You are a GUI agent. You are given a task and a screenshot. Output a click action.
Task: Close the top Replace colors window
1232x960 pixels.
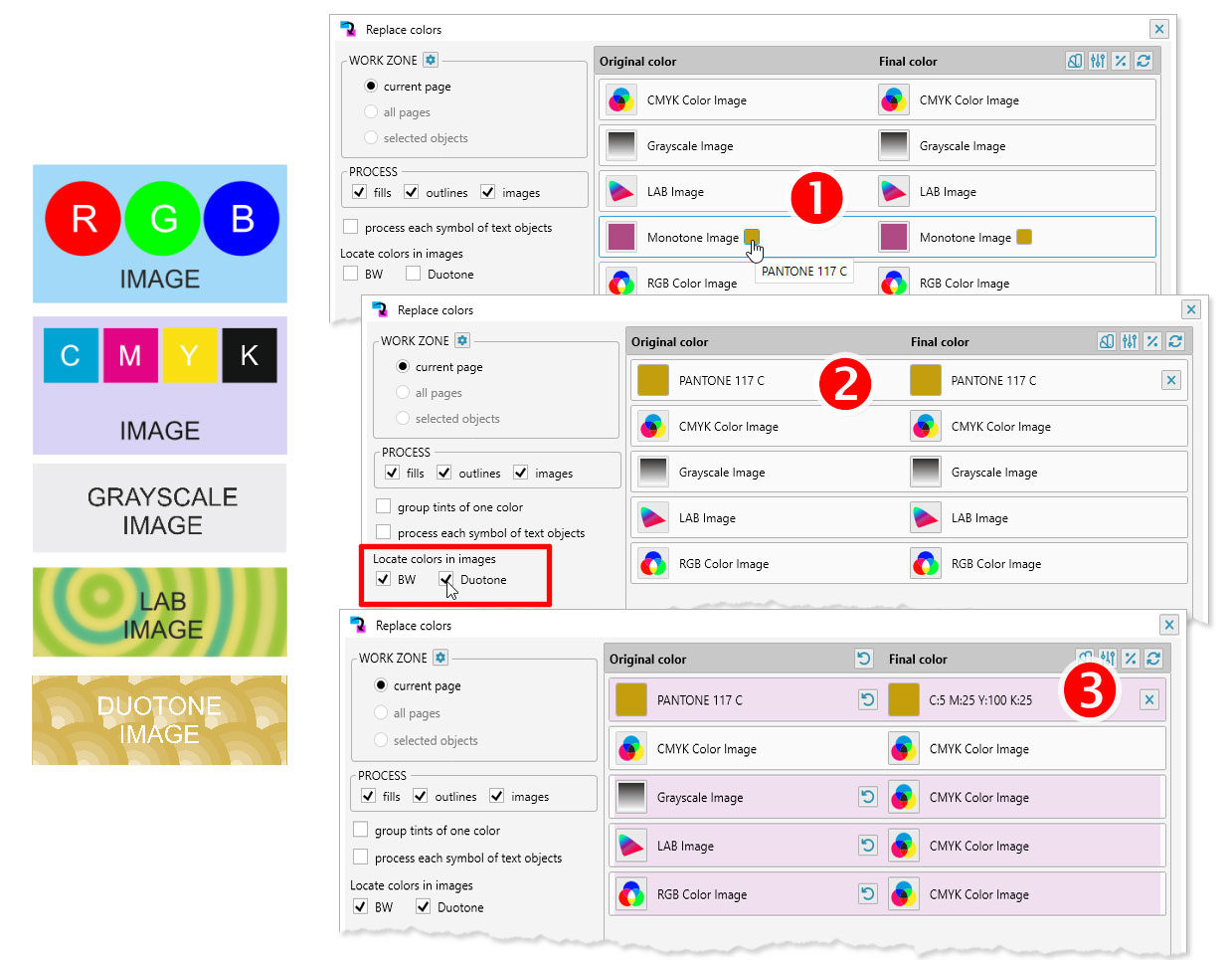click(1159, 29)
